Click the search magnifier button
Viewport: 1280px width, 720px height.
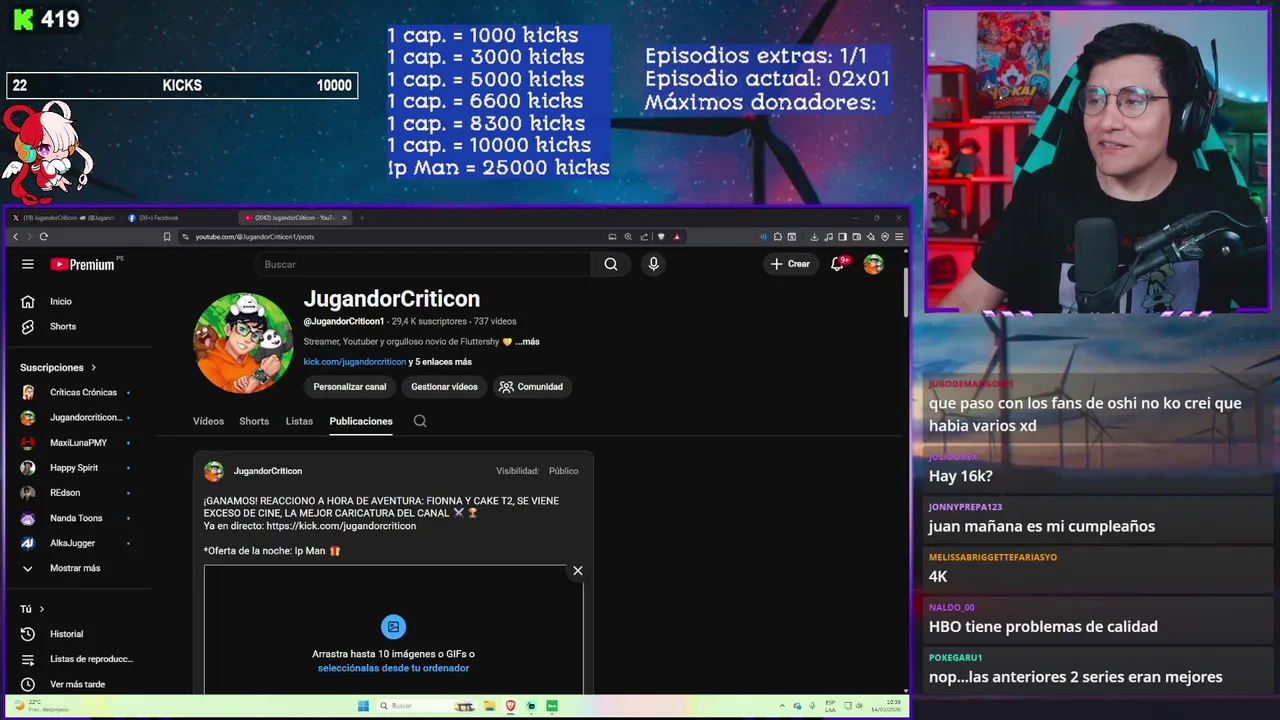pyautogui.click(x=611, y=264)
